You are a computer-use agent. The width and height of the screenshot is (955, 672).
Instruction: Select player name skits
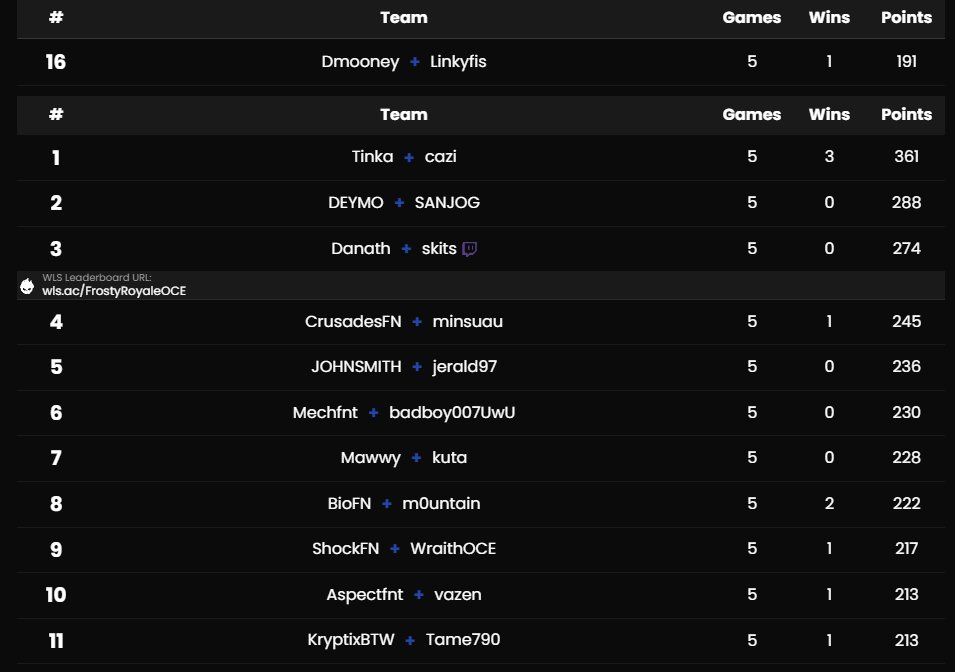[439, 249]
